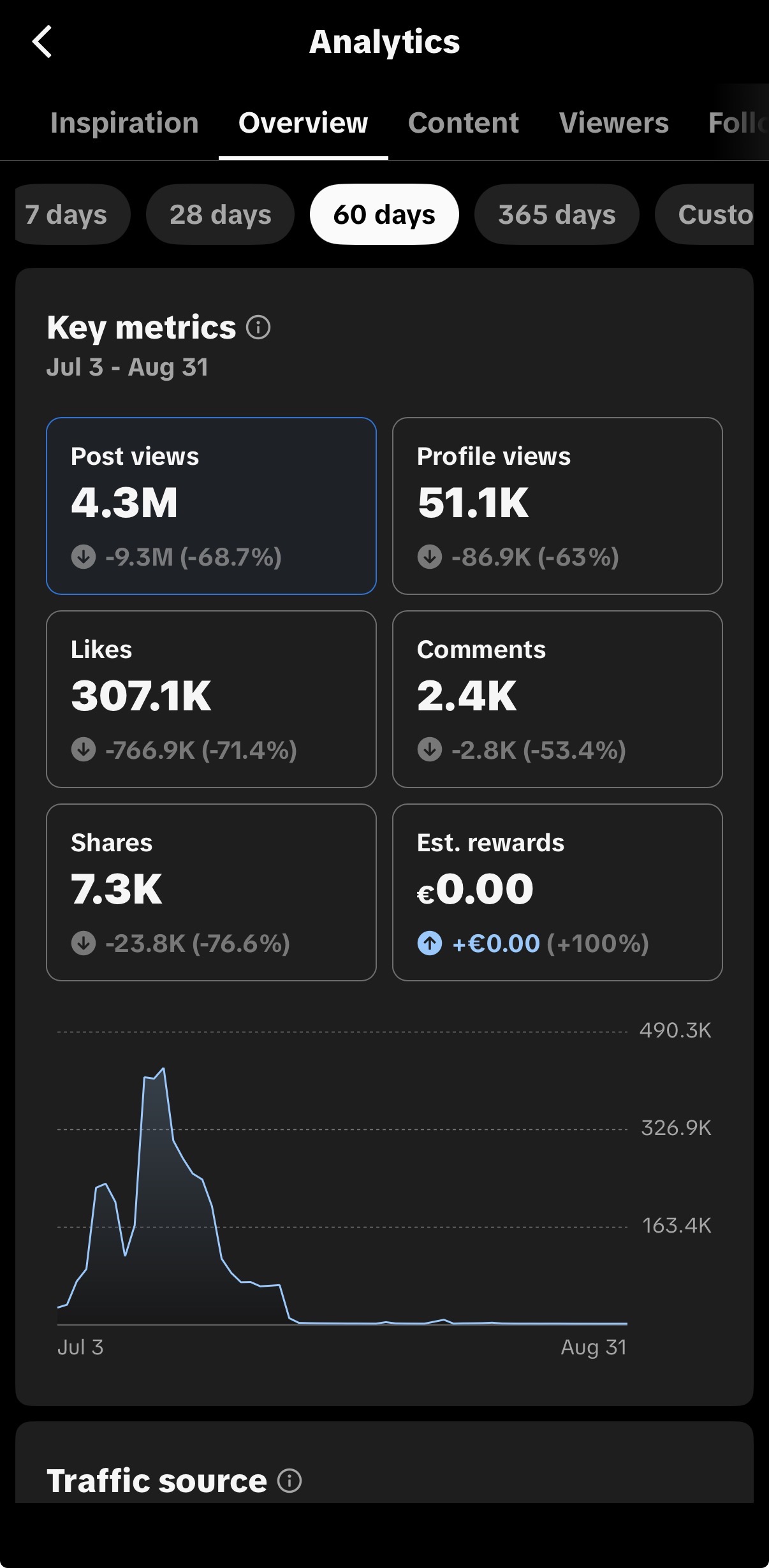Open Key metrics info icon
Screen dimensions: 769x1568
[x=258, y=328]
